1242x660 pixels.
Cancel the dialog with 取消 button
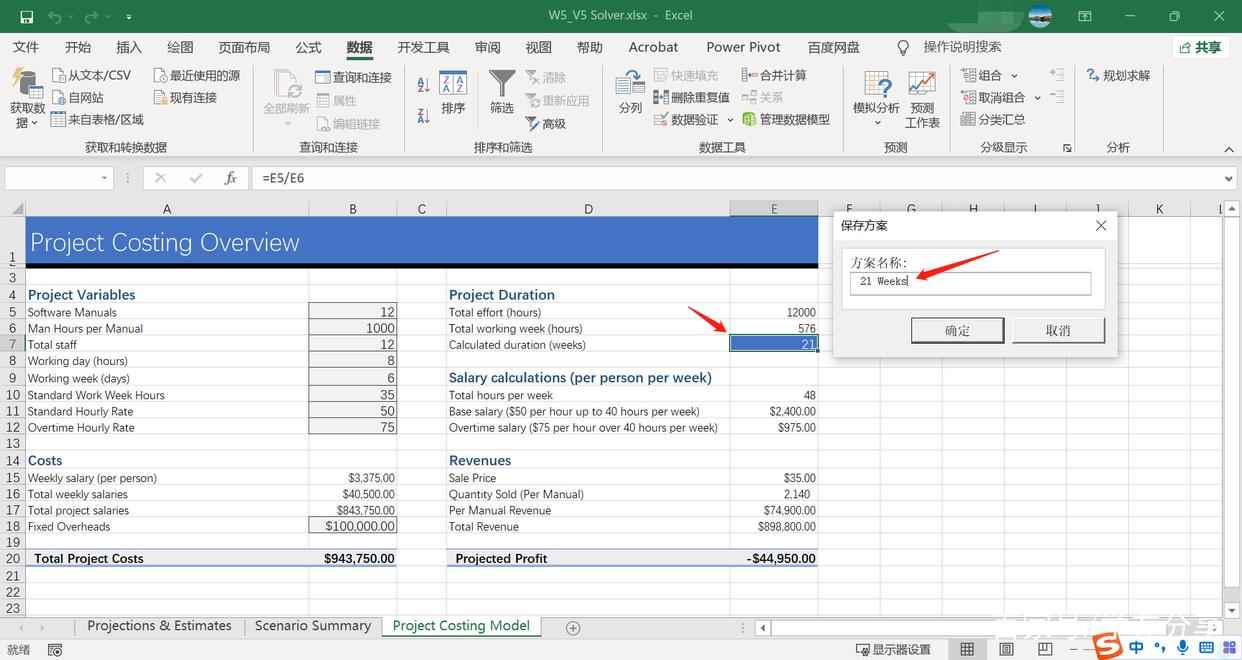click(x=1058, y=330)
